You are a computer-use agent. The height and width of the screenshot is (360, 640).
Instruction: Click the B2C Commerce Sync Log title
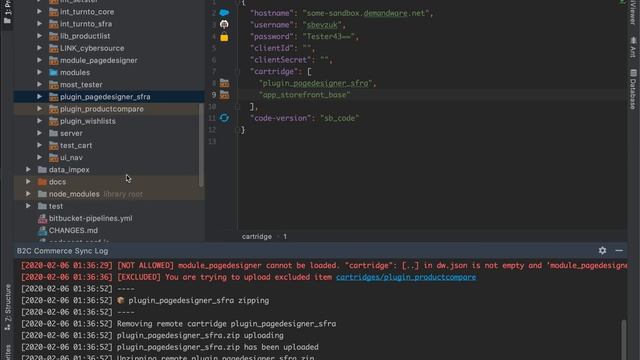click(x=62, y=251)
